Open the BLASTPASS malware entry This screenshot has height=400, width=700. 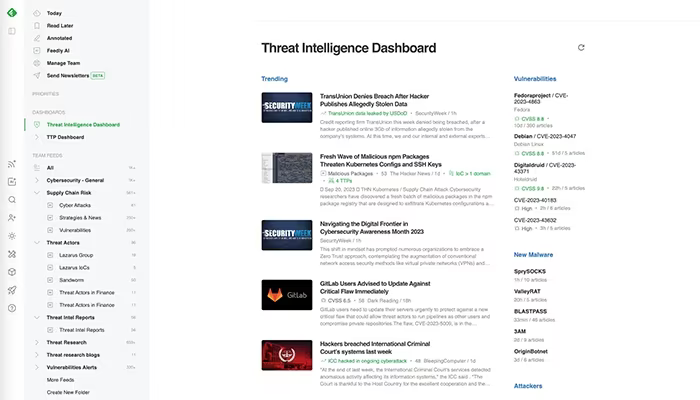click(x=530, y=312)
